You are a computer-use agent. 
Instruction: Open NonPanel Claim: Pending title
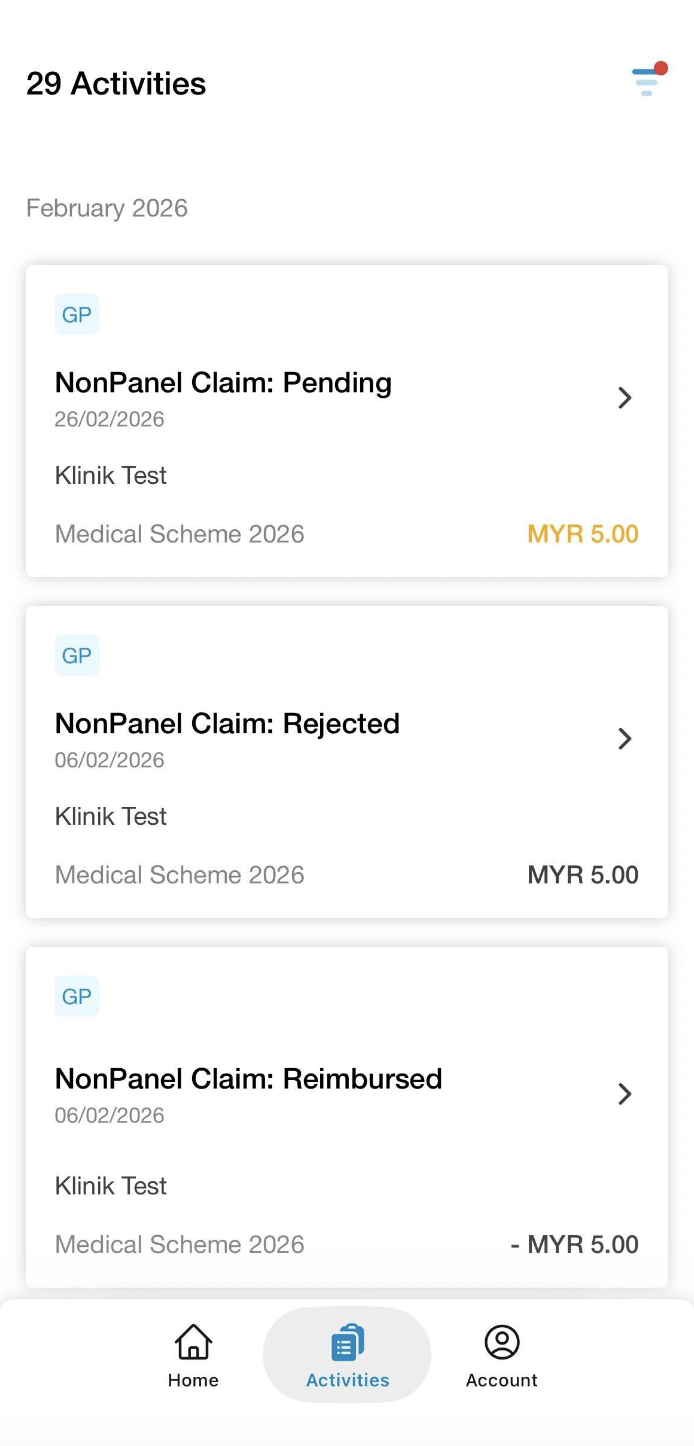pyautogui.click(x=223, y=383)
